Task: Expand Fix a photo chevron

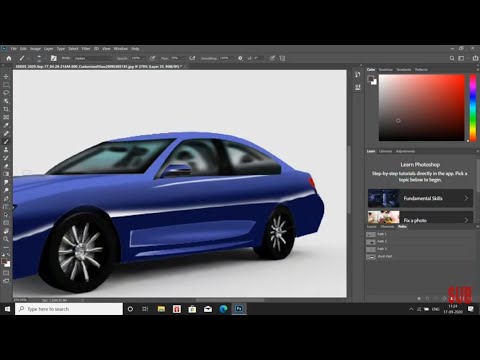Action: (466, 220)
